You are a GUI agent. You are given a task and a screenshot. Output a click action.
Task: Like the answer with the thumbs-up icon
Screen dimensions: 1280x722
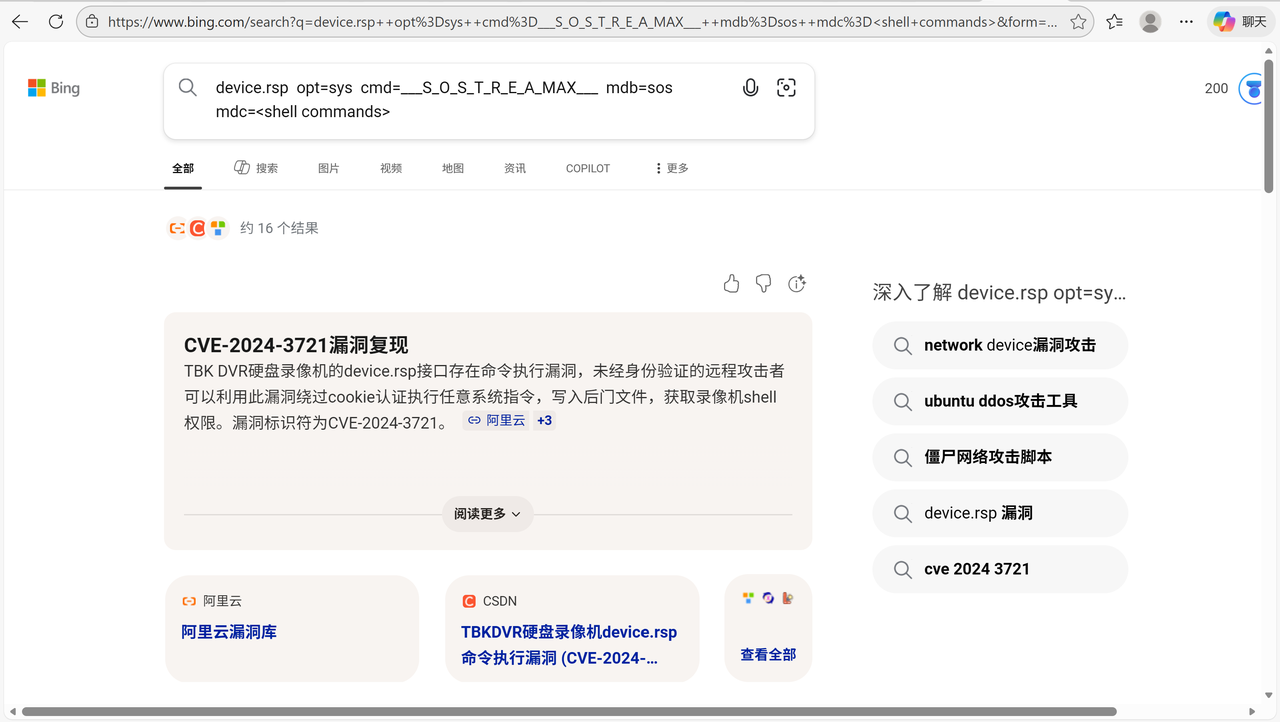731,284
